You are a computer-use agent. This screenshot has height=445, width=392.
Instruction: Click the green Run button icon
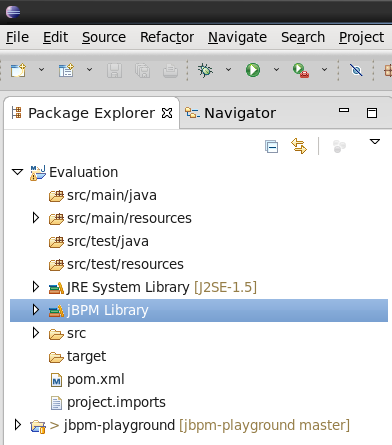253,70
